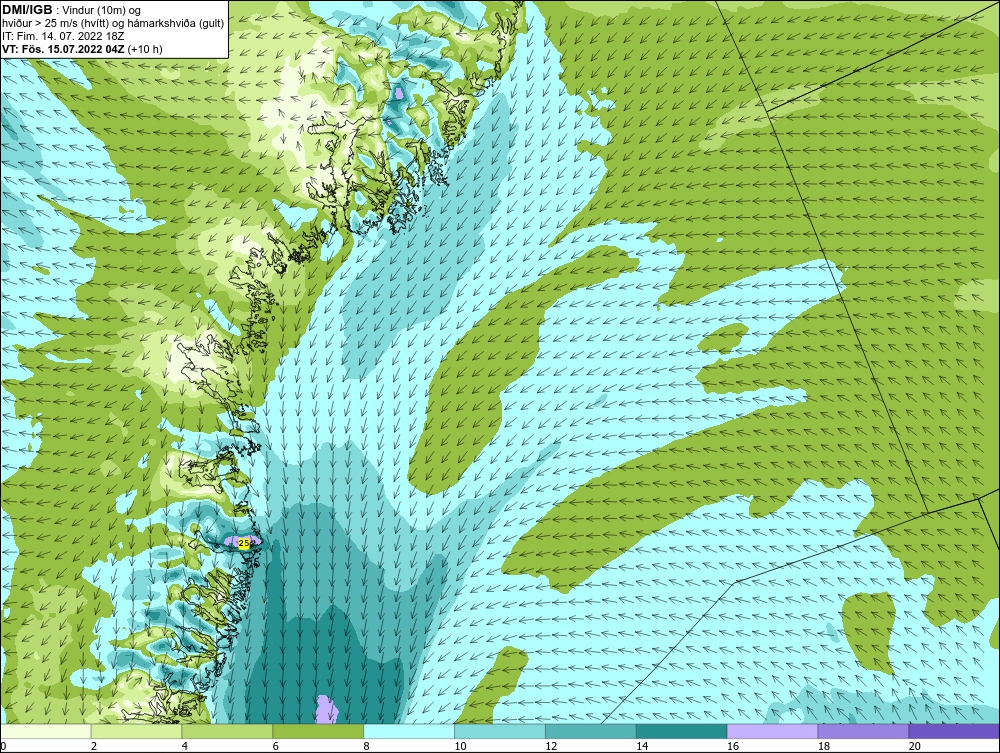Click the 'hviður > 25 m/s' description line
This screenshot has height=753, width=1000.
113,24
